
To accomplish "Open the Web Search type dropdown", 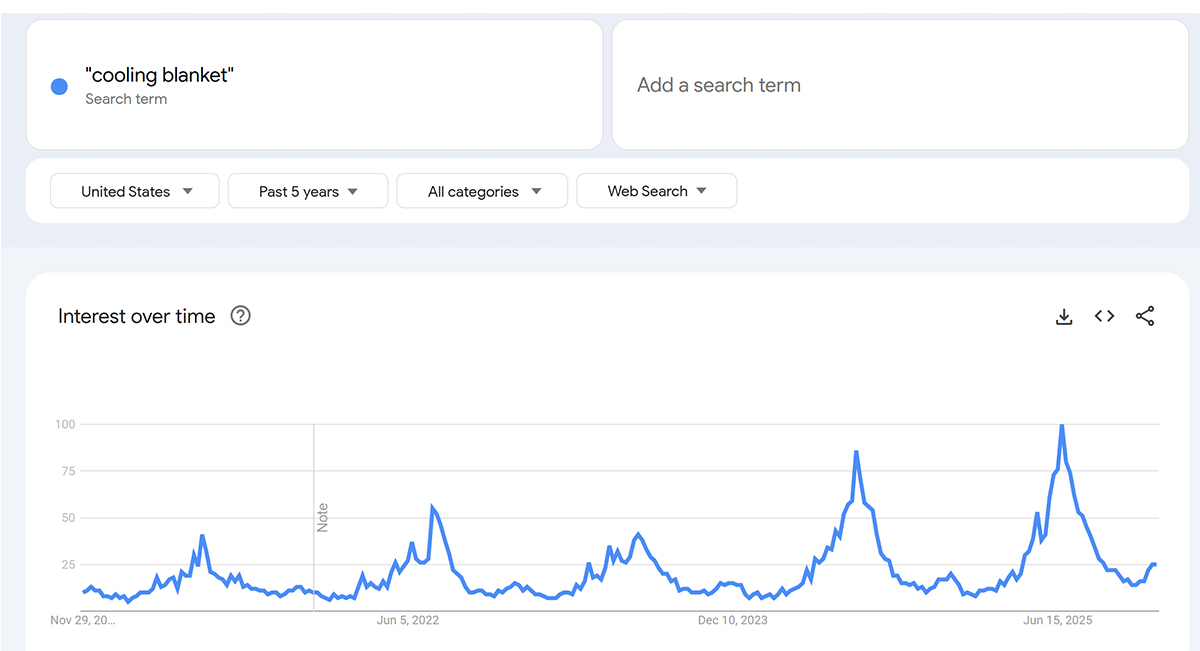I will pos(656,191).
